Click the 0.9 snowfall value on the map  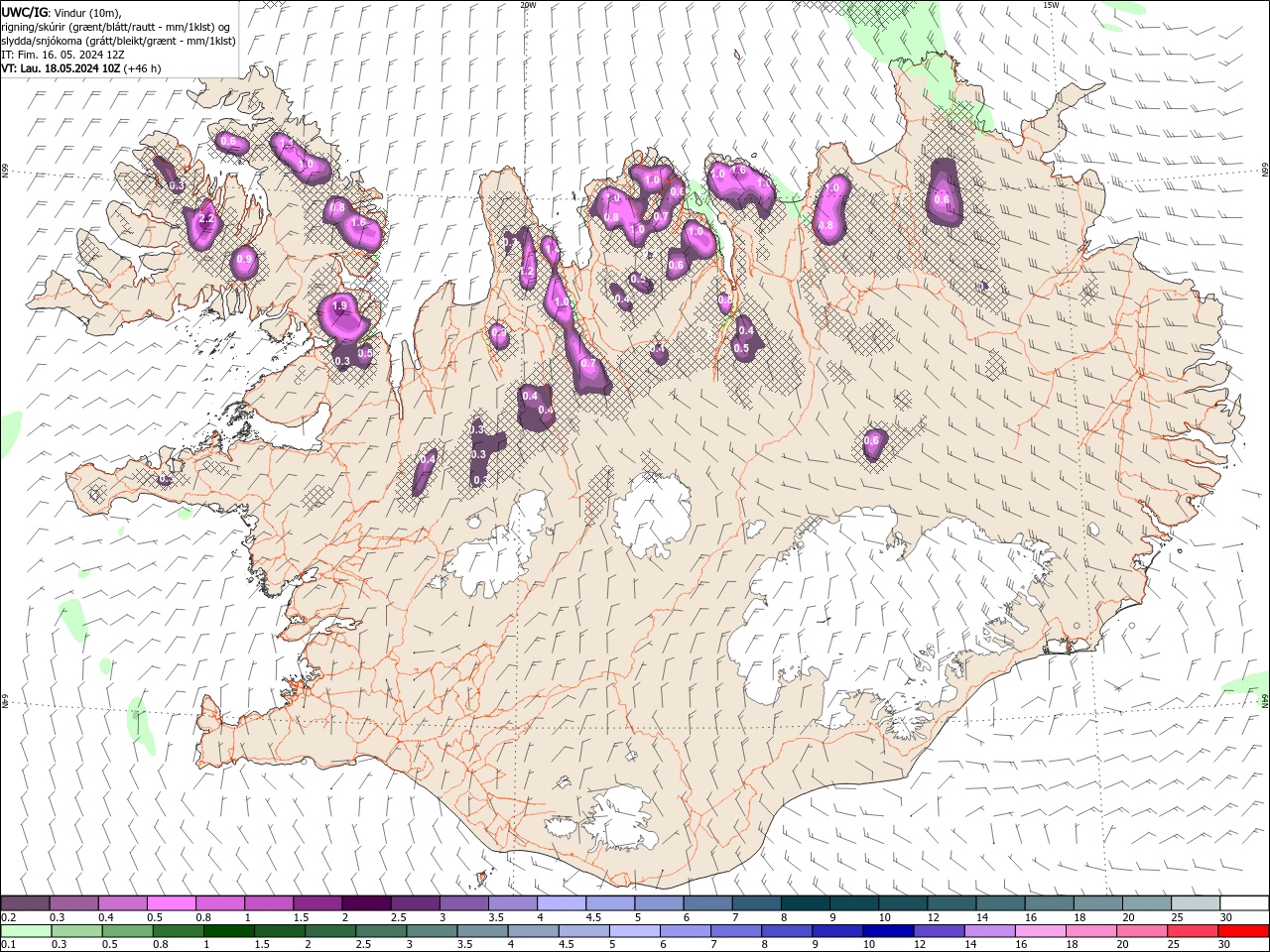tap(245, 260)
